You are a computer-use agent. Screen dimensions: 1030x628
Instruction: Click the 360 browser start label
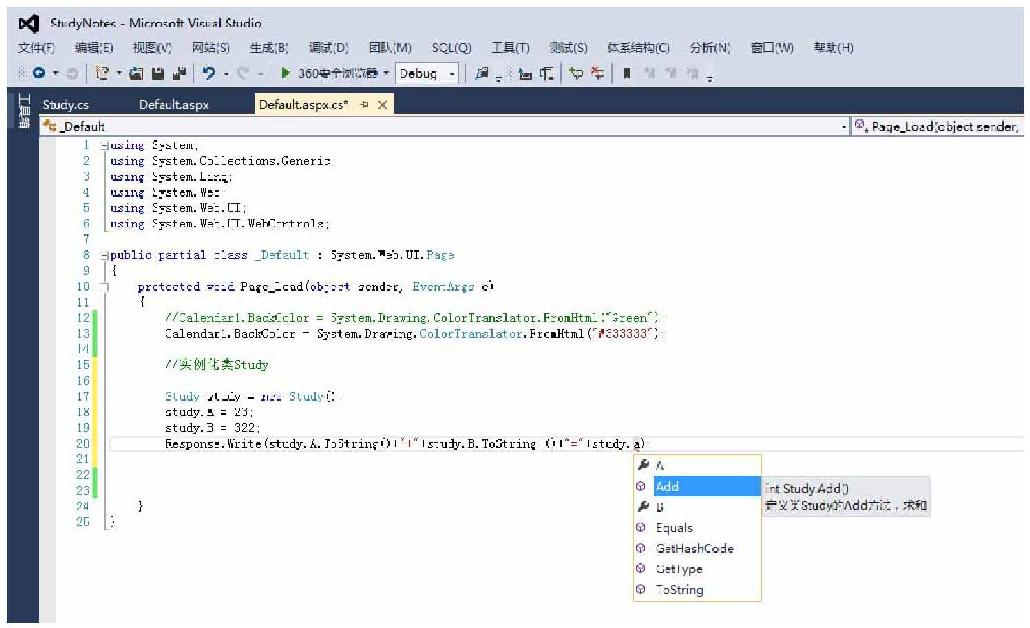[337, 73]
